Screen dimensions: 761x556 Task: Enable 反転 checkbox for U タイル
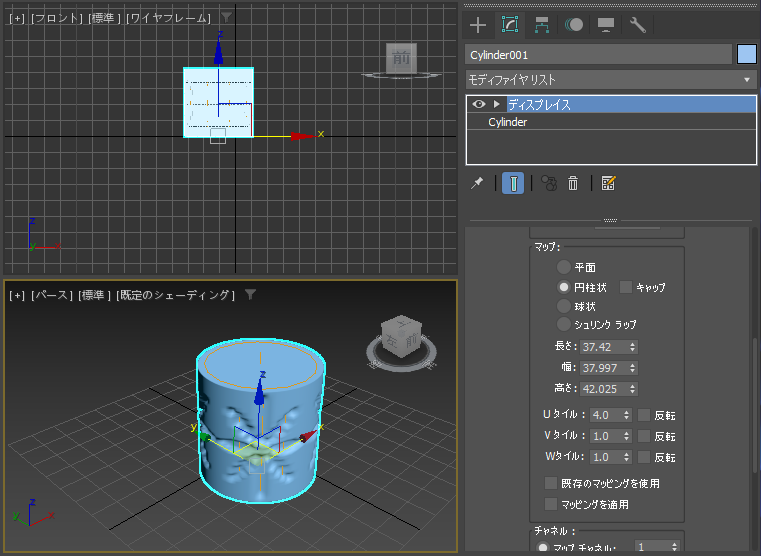(644, 415)
